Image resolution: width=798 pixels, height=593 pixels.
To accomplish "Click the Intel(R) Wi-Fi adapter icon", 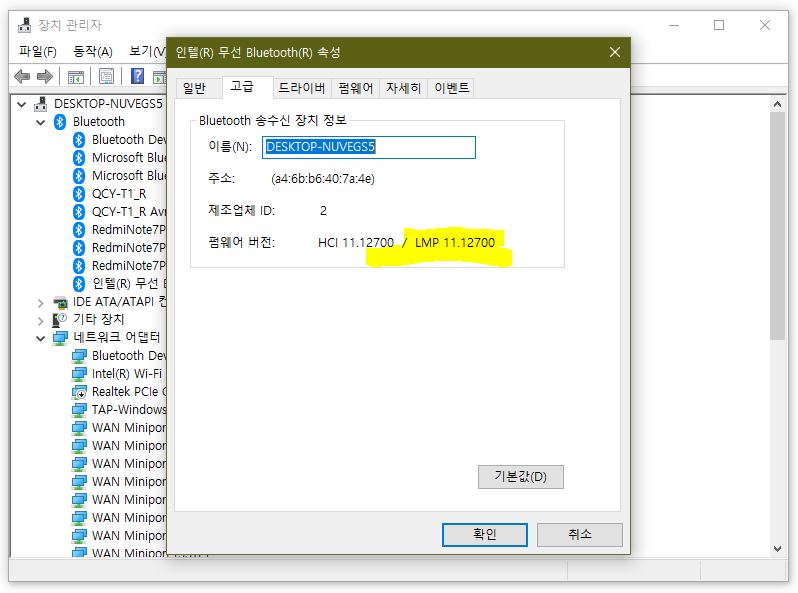I will [x=79, y=374].
